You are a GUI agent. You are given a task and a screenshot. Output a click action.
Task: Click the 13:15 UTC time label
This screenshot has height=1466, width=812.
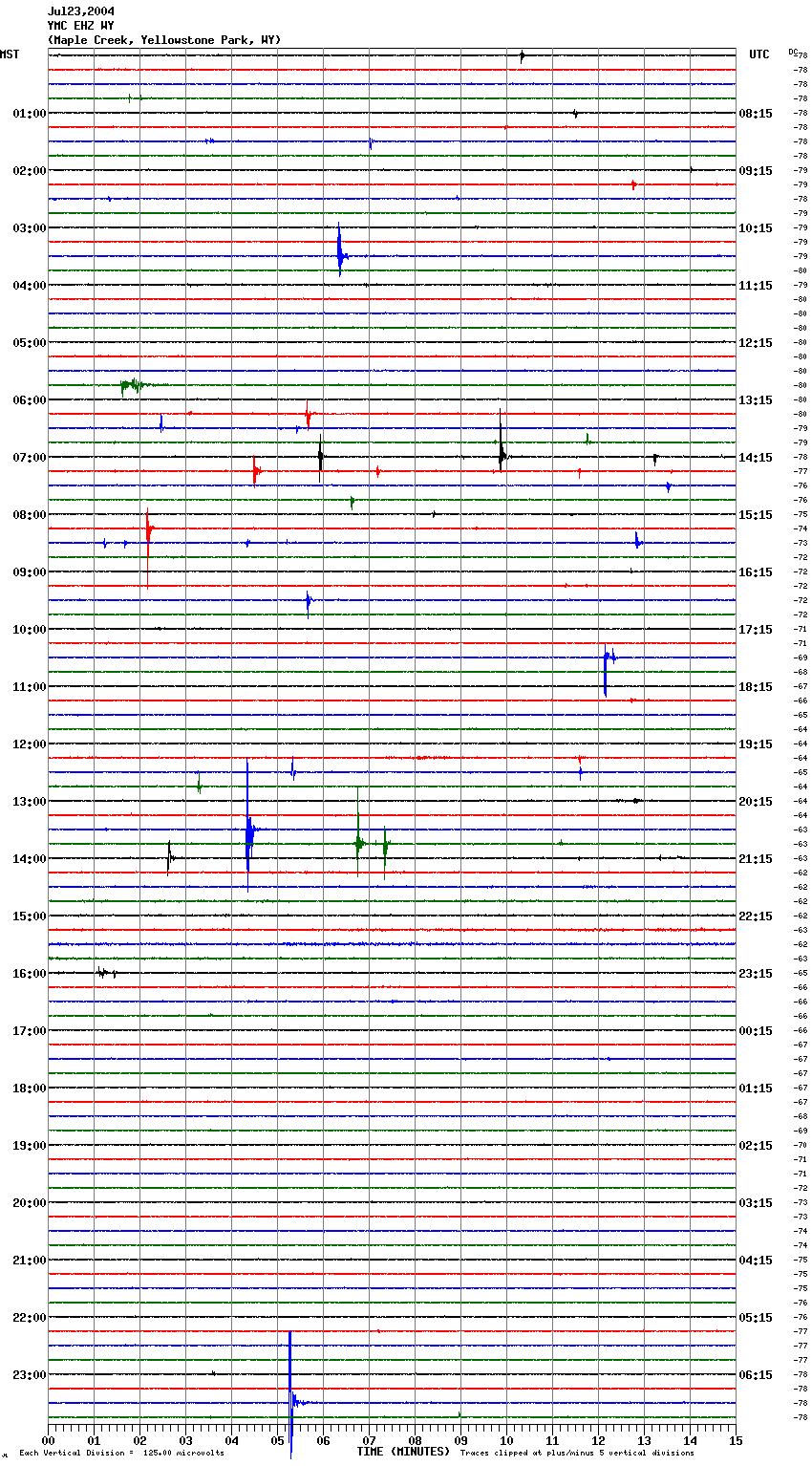point(756,400)
